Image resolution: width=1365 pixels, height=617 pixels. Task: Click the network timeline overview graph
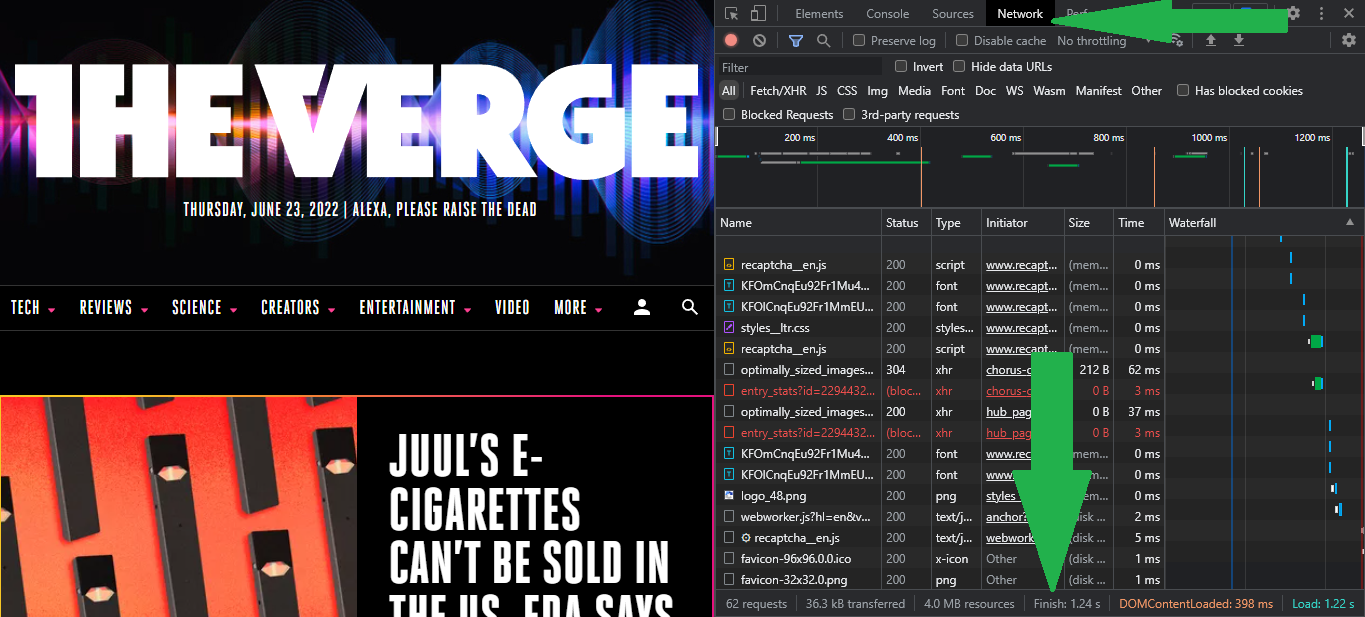pos(1040,166)
